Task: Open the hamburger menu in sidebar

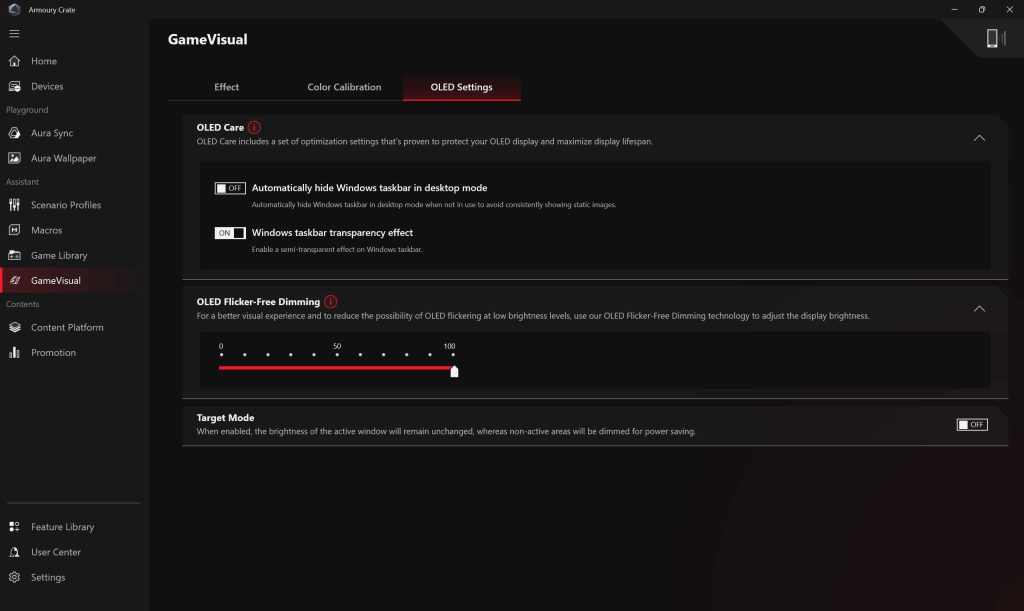Action: [x=14, y=34]
